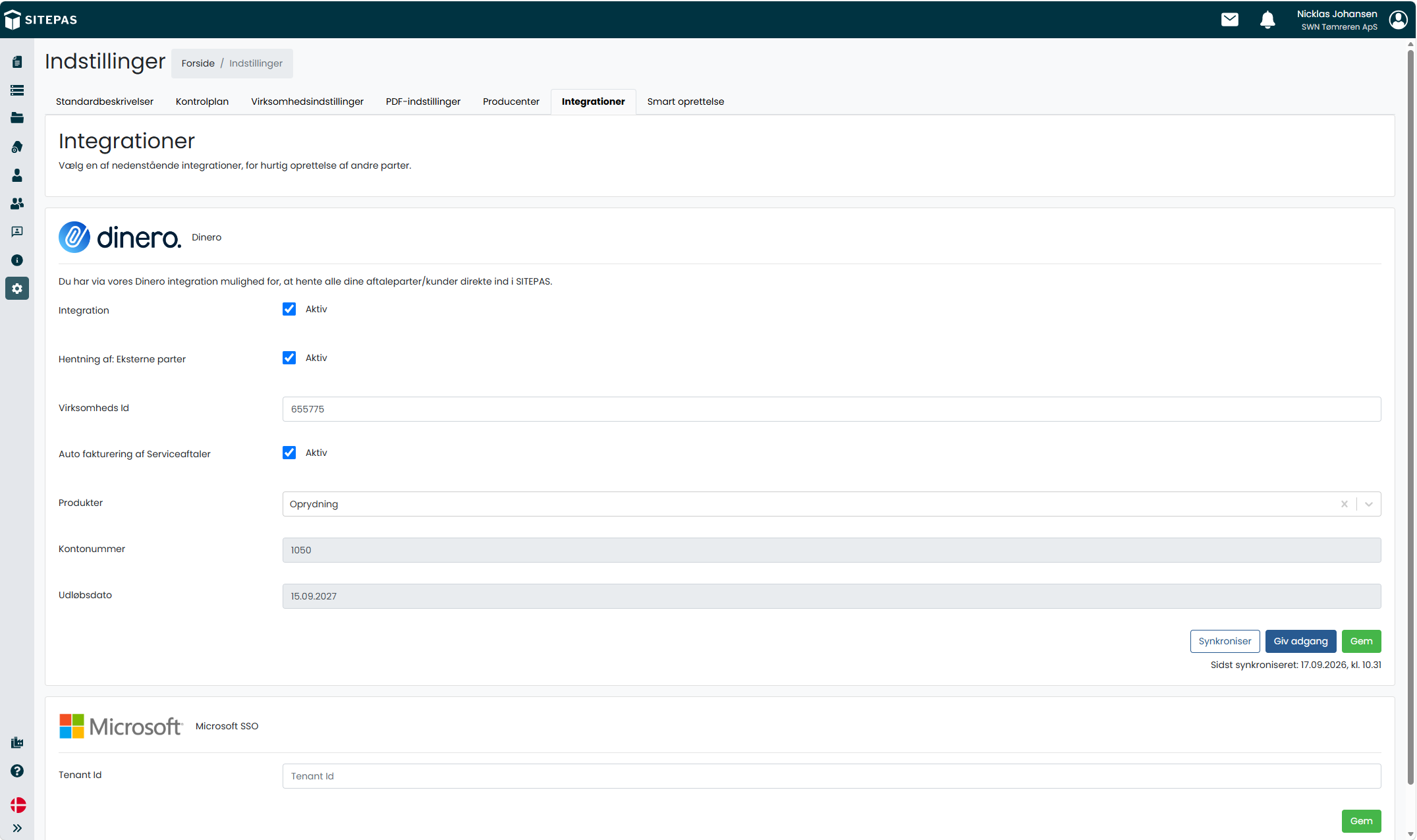The width and height of the screenshot is (1417, 840).
Task: Change language via the Danish flag icon
Action: point(18,804)
